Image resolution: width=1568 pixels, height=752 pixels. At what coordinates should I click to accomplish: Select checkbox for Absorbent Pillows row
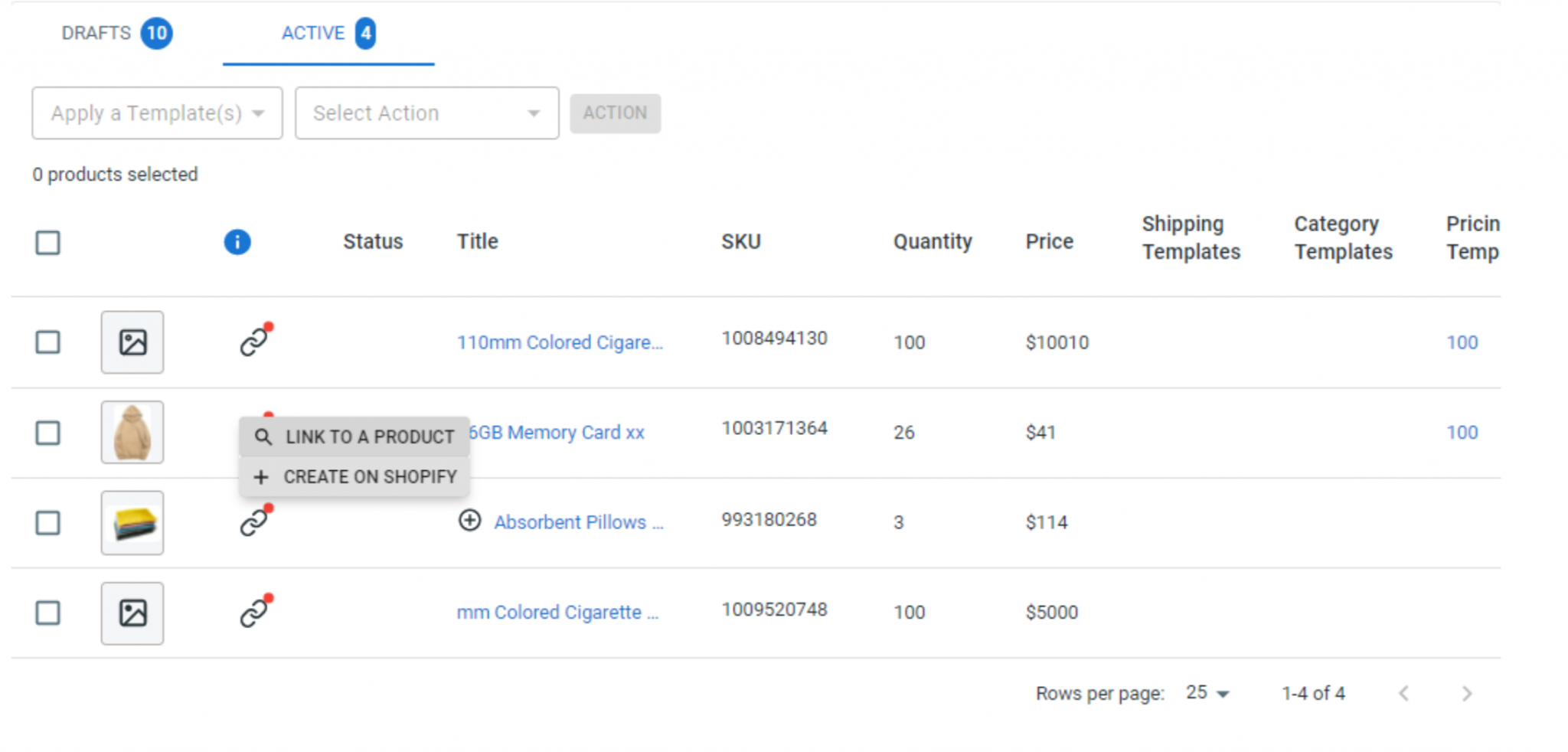pyautogui.click(x=47, y=523)
